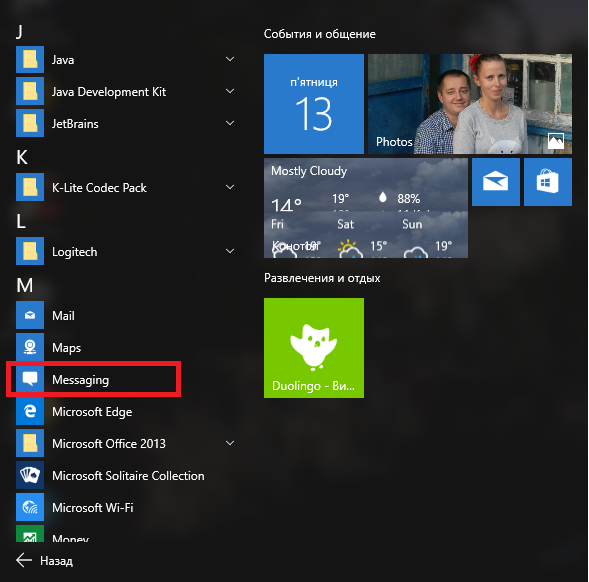Click the JetBrains folder icon
Screen dimensions: 589x582
point(30,124)
